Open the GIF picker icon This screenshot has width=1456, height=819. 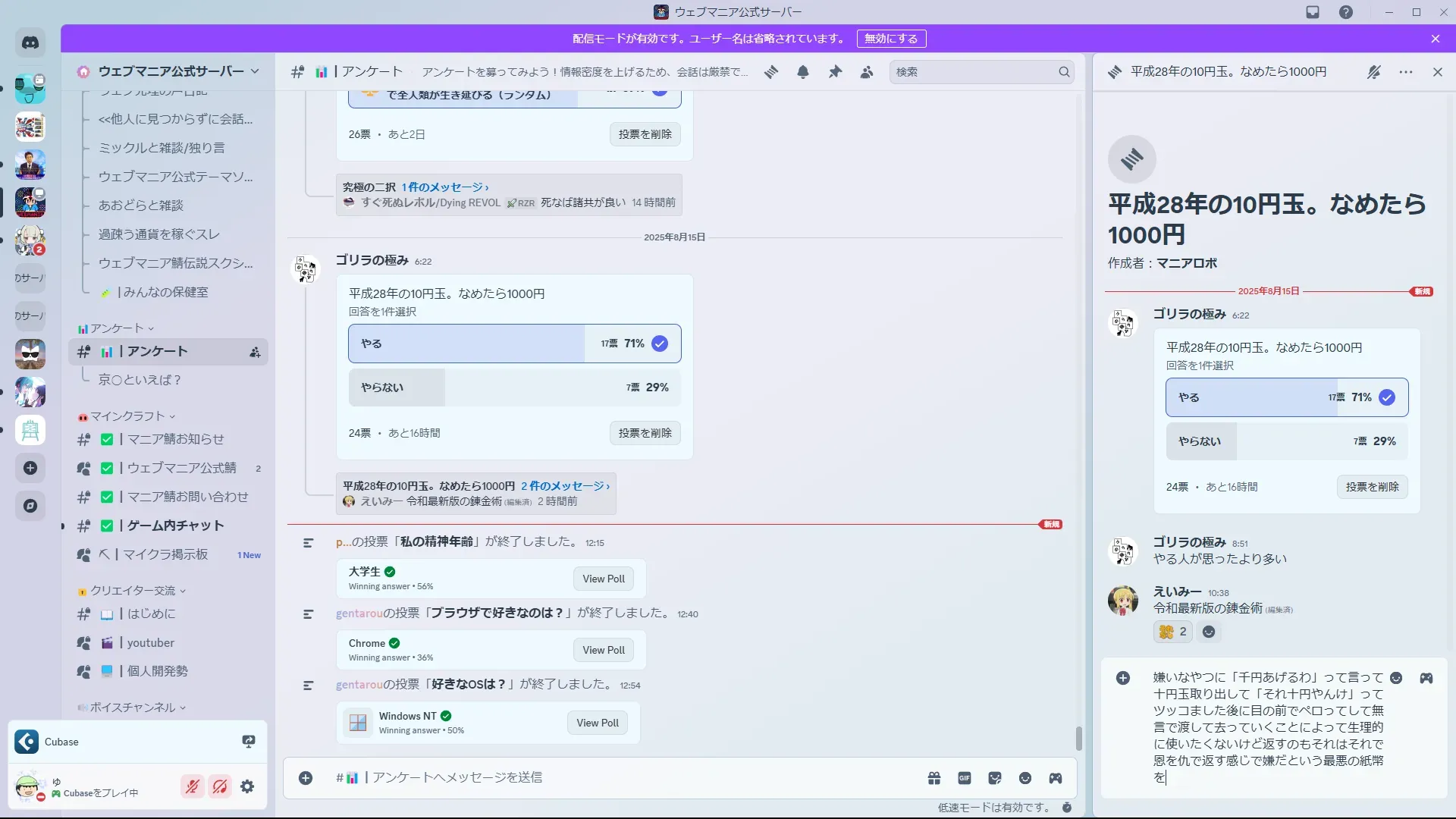pos(965,778)
